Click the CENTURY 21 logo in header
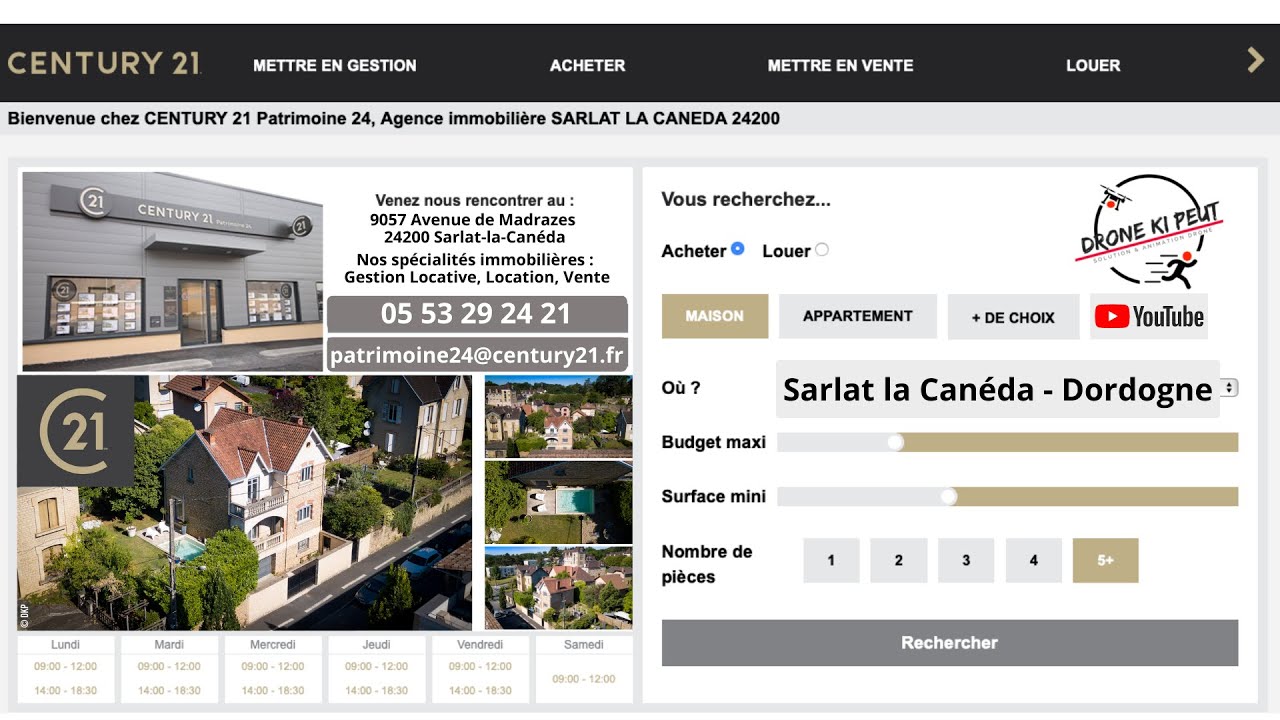 click(104, 64)
